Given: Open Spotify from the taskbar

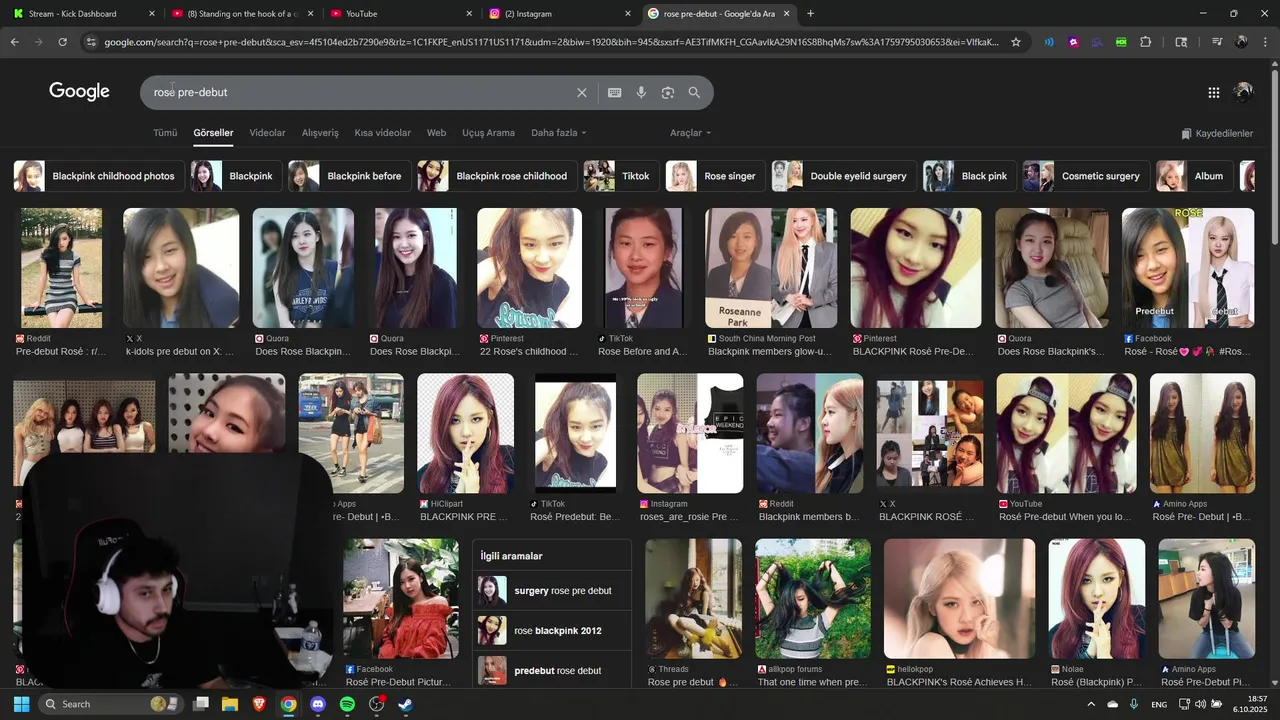Looking at the screenshot, I should 347,704.
